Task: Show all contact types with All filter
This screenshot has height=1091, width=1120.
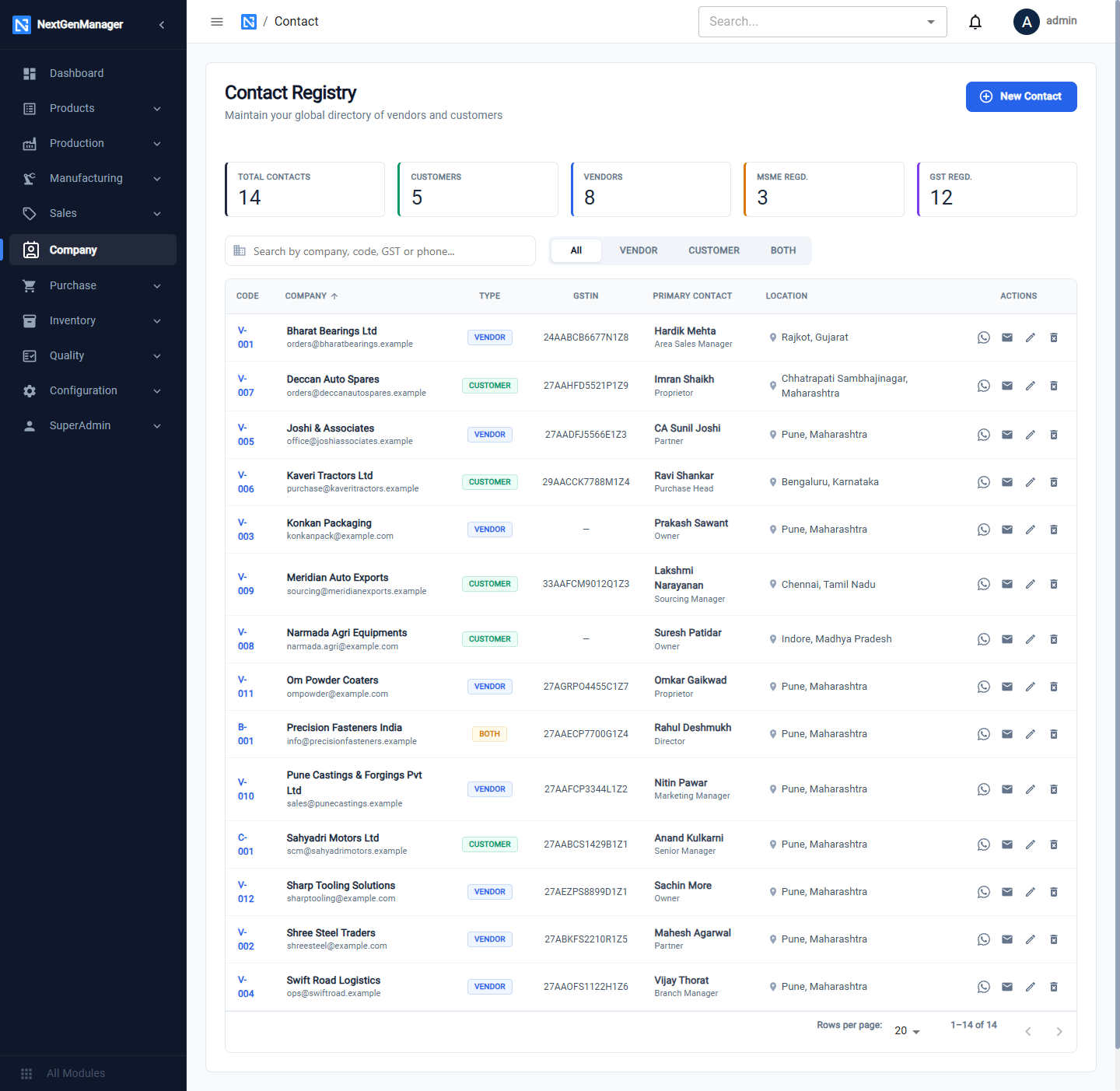Action: click(576, 250)
